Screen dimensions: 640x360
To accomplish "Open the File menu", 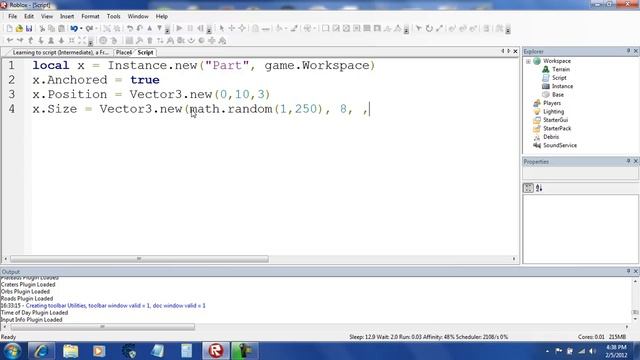I will coord(13,16).
